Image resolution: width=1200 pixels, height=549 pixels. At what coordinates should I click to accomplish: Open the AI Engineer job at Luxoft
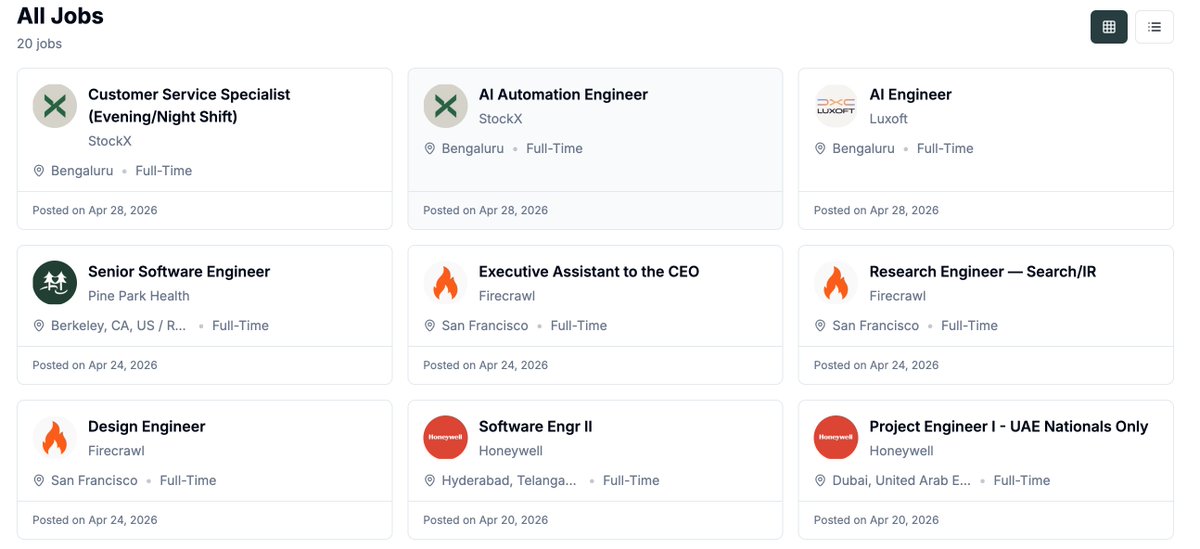(910, 95)
